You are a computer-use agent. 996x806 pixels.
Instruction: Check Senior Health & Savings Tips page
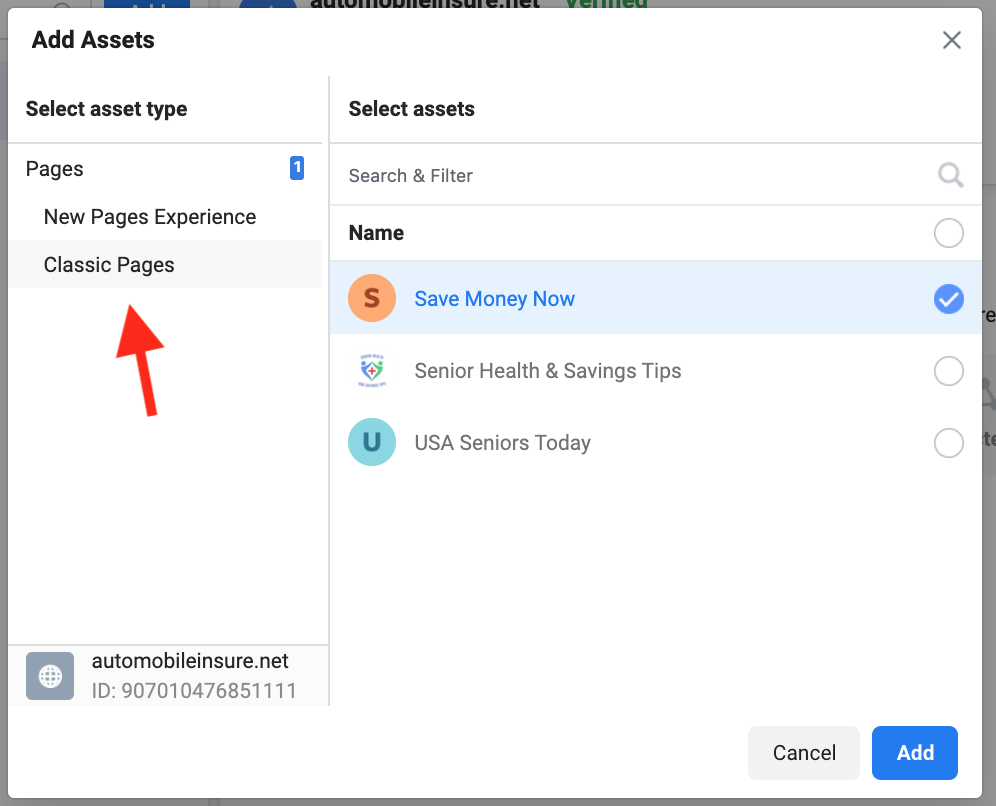[x=948, y=371]
